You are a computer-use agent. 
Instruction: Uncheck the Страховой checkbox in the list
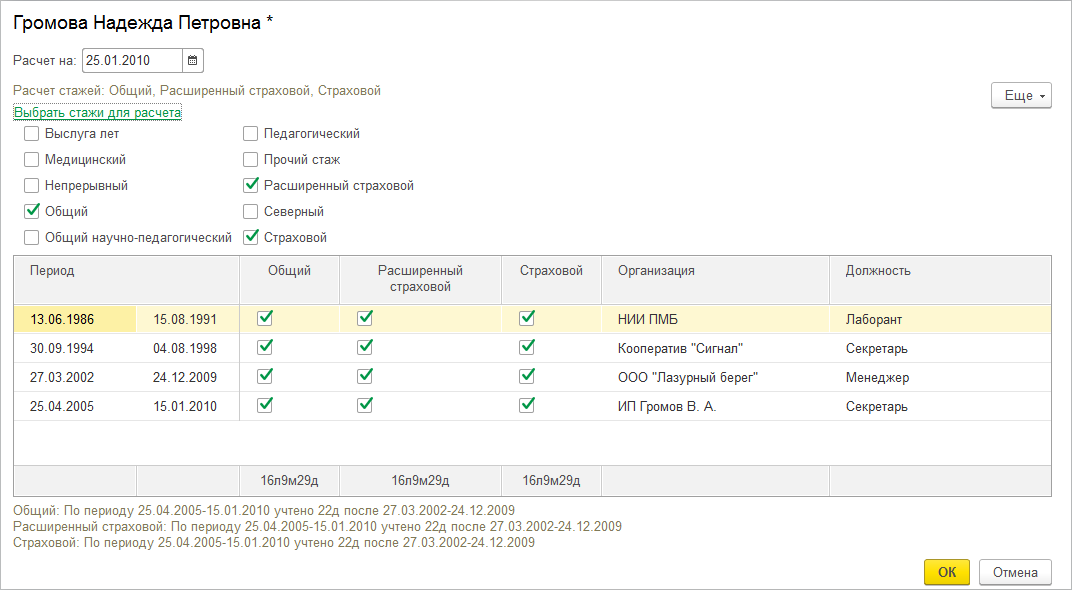[x=251, y=238]
